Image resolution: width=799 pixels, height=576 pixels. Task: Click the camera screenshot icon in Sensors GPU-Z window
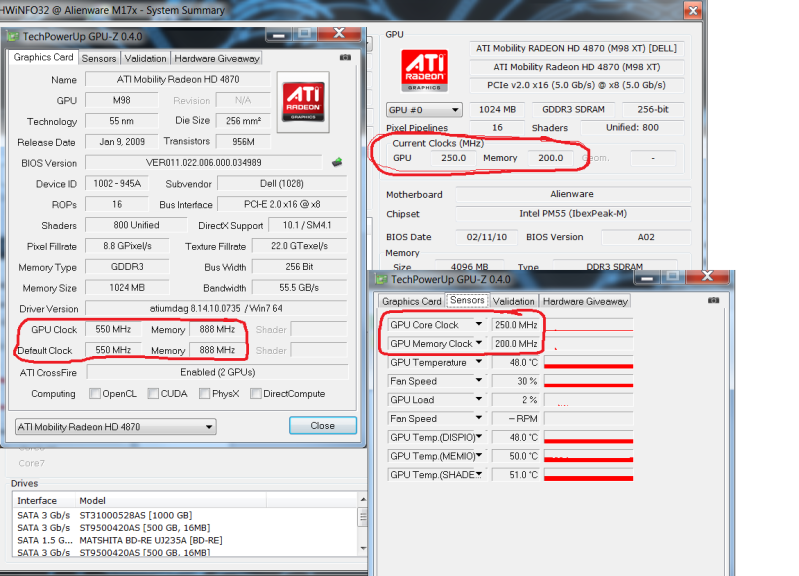pos(713,300)
